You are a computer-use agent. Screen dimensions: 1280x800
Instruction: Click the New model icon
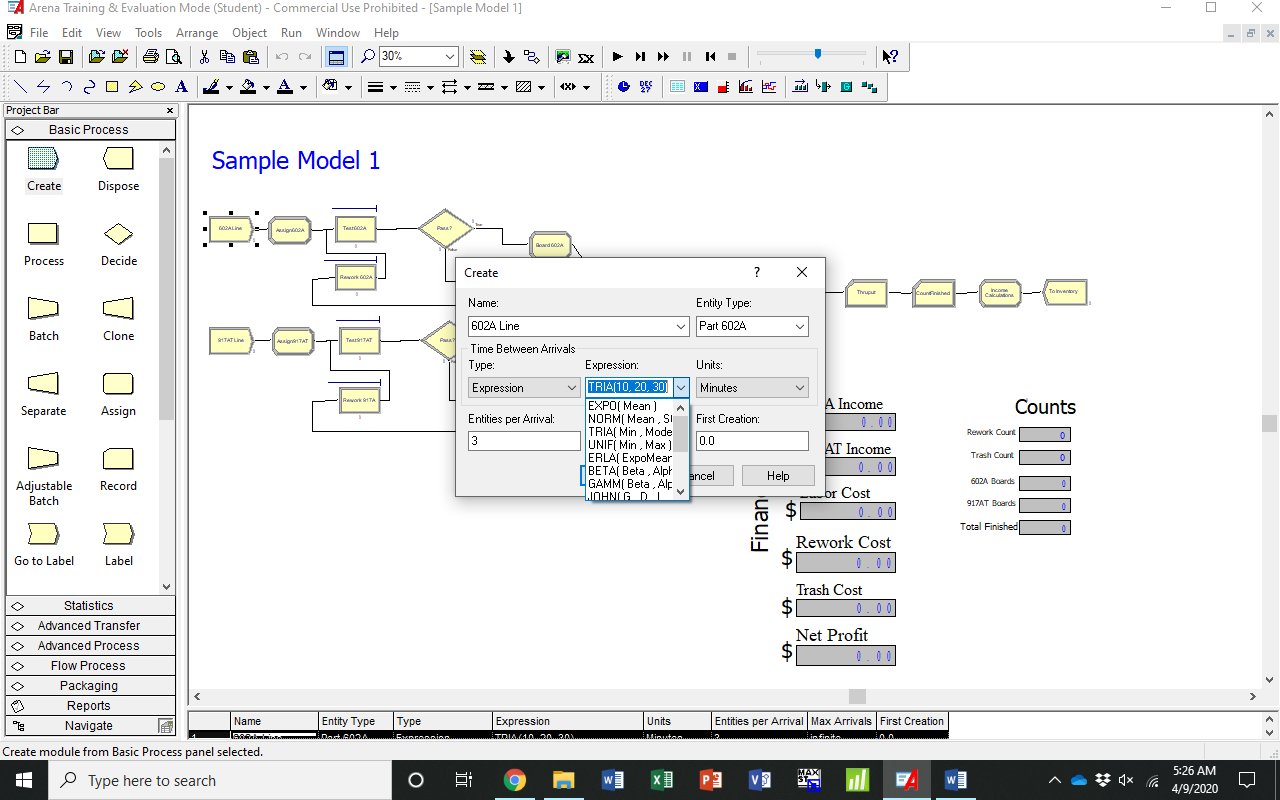pos(21,57)
